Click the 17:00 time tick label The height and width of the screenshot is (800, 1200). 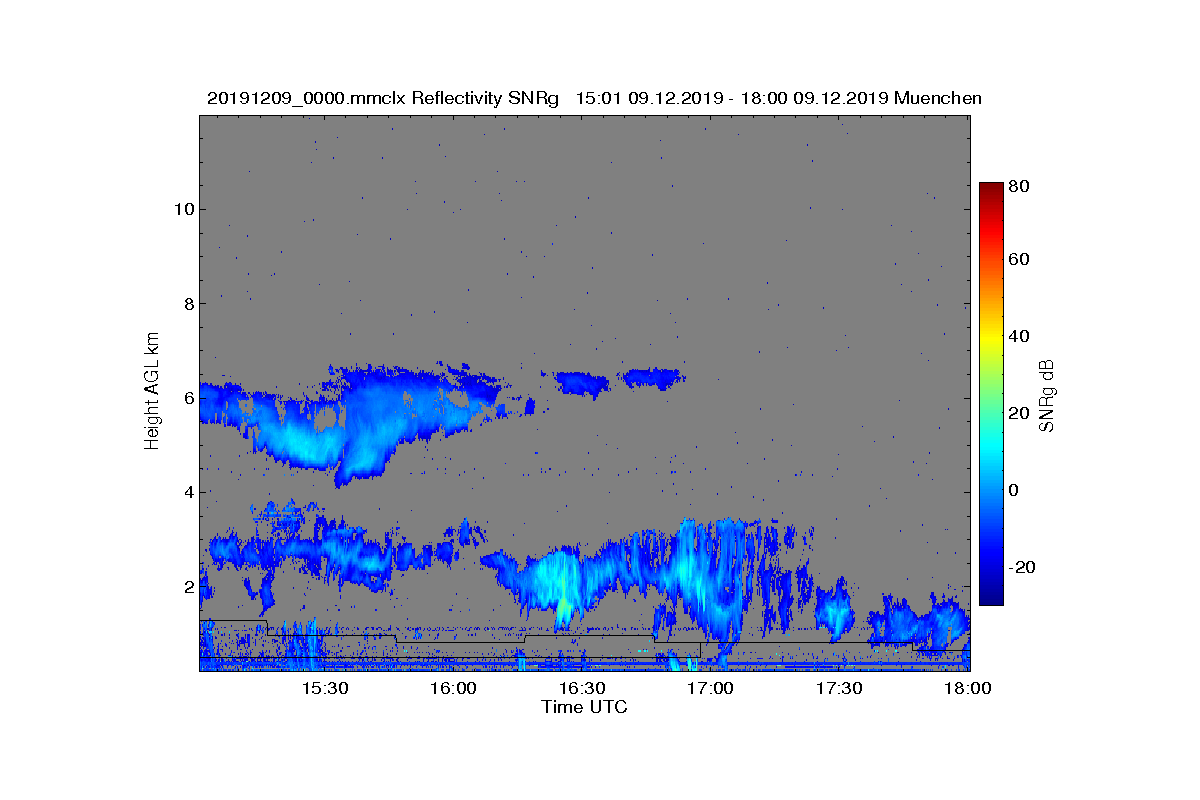(x=712, y=688)
